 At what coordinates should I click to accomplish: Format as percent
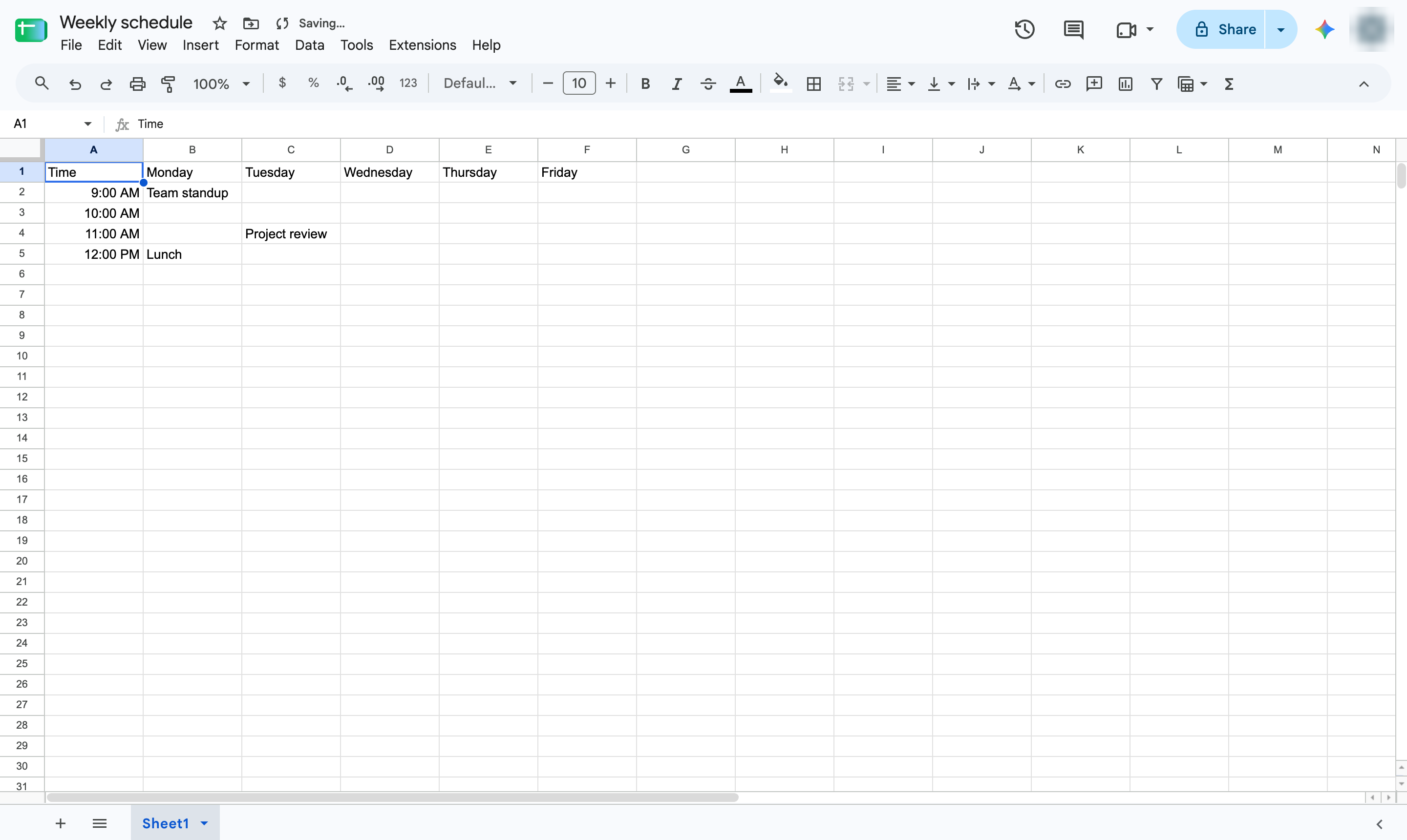[x=313, y=84]
